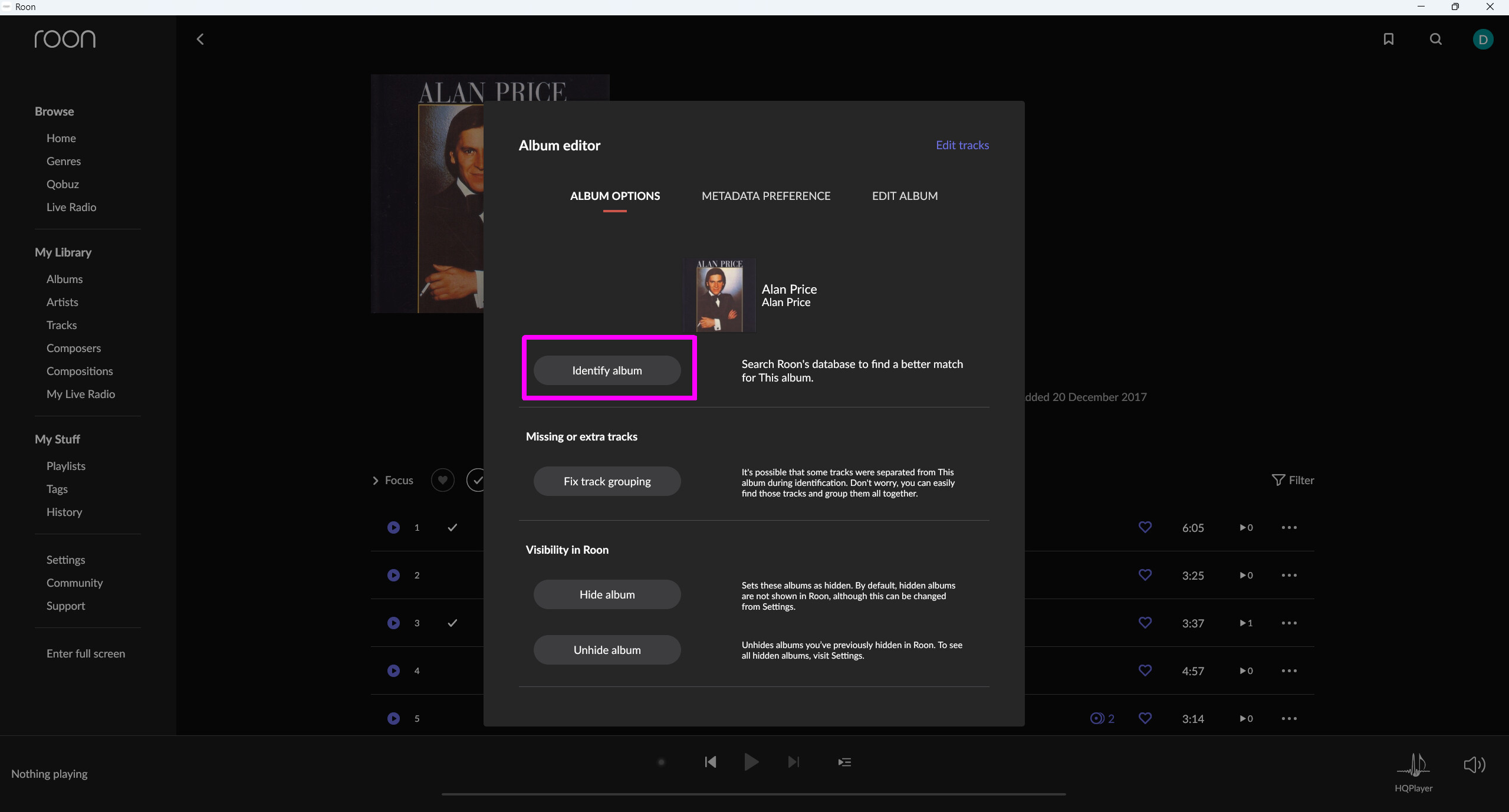Open the bookmarks icon
The image size is (1509, 812).
[1389, 39]
